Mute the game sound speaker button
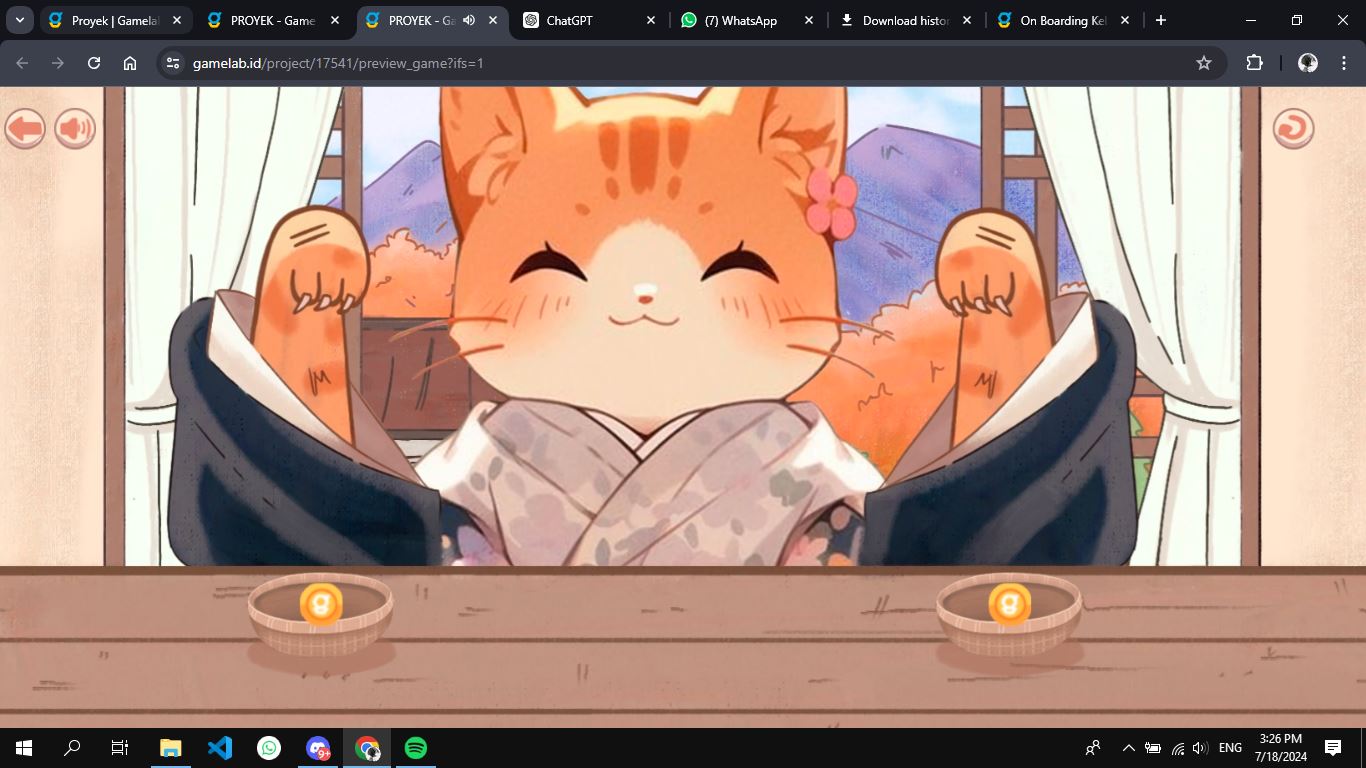This screenshot has height=768, width=1366. (75, 129)
